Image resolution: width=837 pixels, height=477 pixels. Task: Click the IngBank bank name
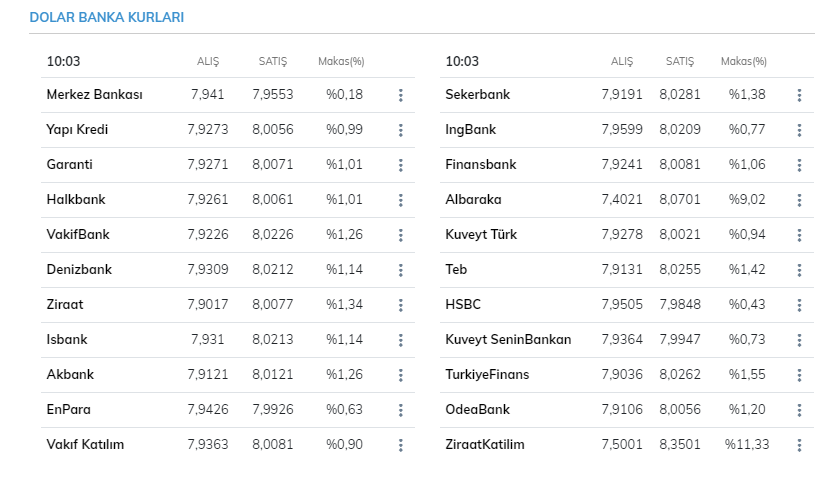(x=470, y=130)
